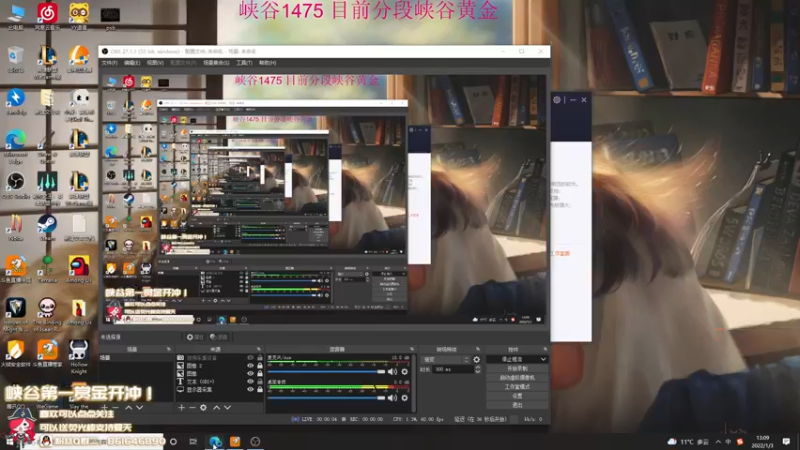Open OBS Studio desktop shortcut
This screenshot has height=450, width=800.
click(x=16, y=185)
